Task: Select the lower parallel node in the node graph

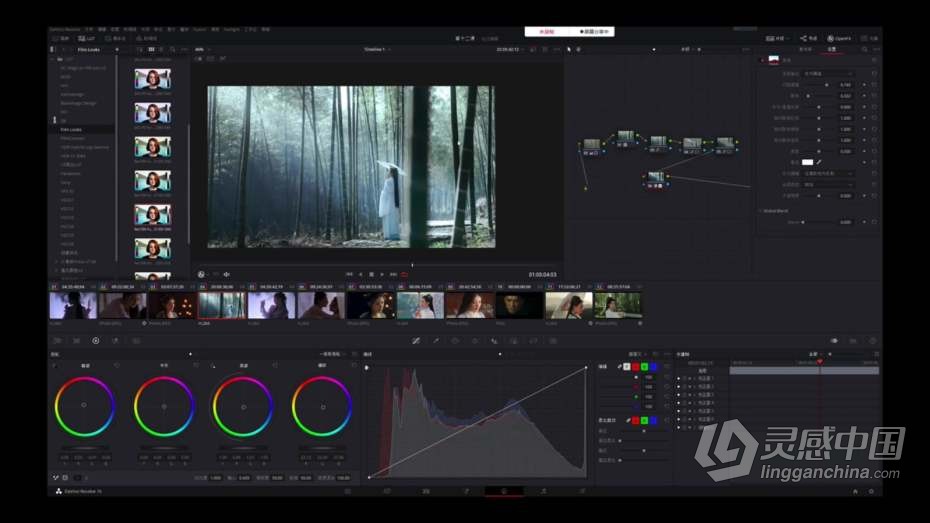Action: point(655,179)
